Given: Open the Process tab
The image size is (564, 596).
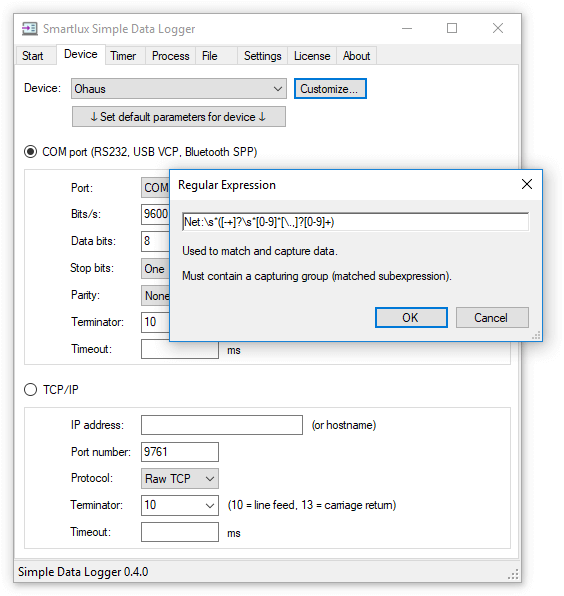Looking at the screenshot, I should pos(171,56).
